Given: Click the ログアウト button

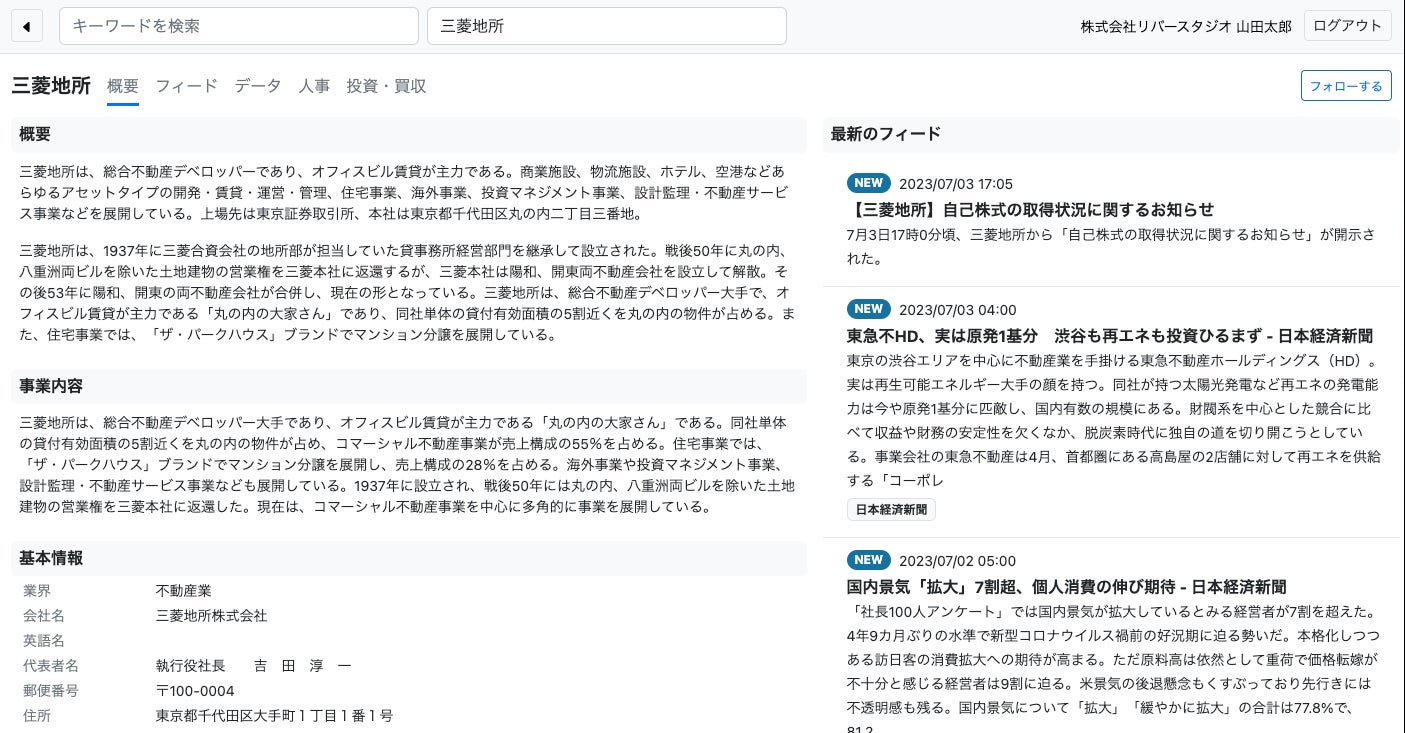Looking at the screenshot, I should [1347, 26].
